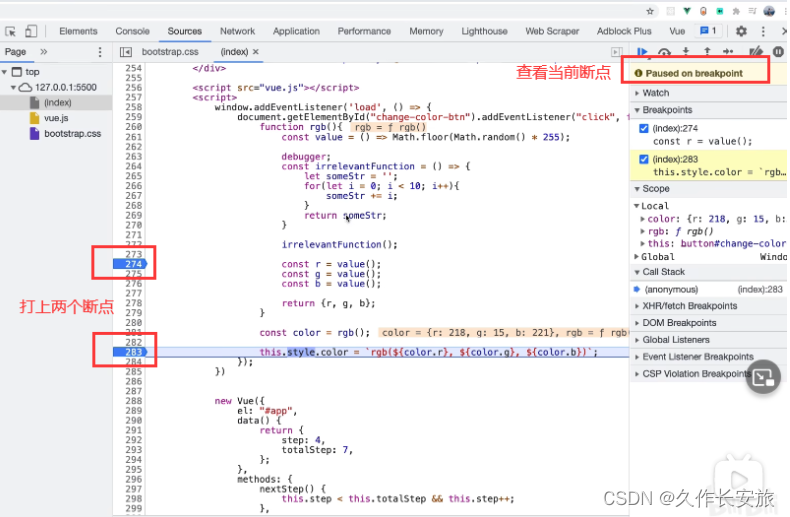Step into next function call

(x=686, y=52)
